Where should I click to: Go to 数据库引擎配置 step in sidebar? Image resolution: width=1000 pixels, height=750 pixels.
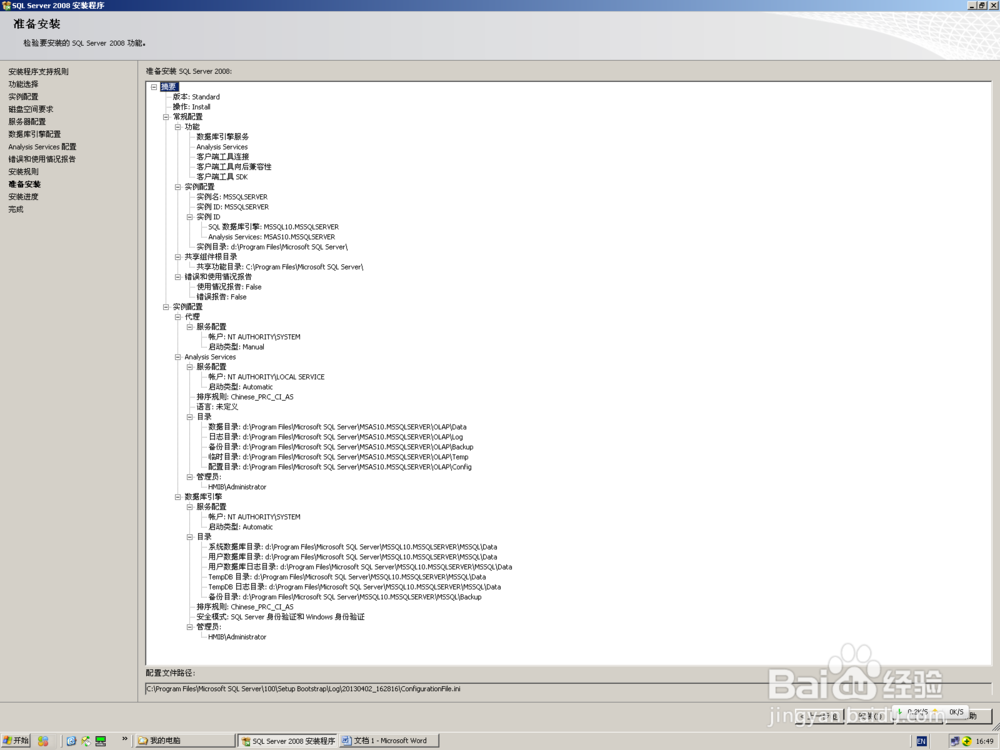(x=34, y=135)
